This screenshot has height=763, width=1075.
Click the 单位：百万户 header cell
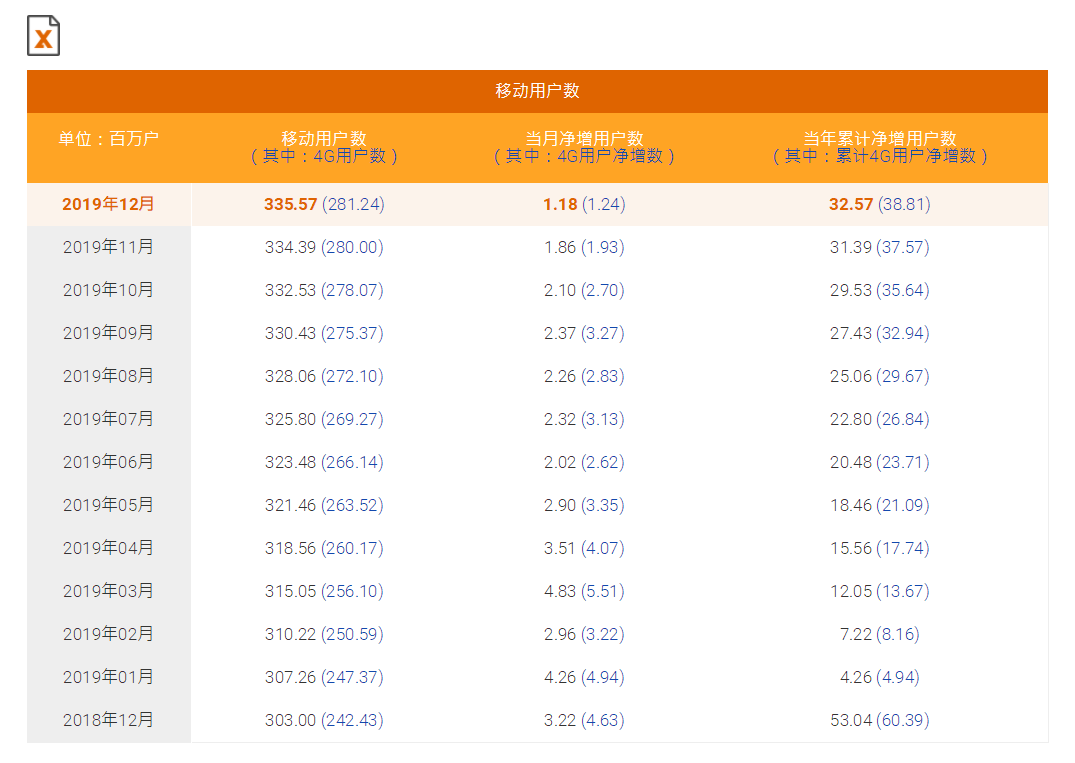(x=108, y=139)
